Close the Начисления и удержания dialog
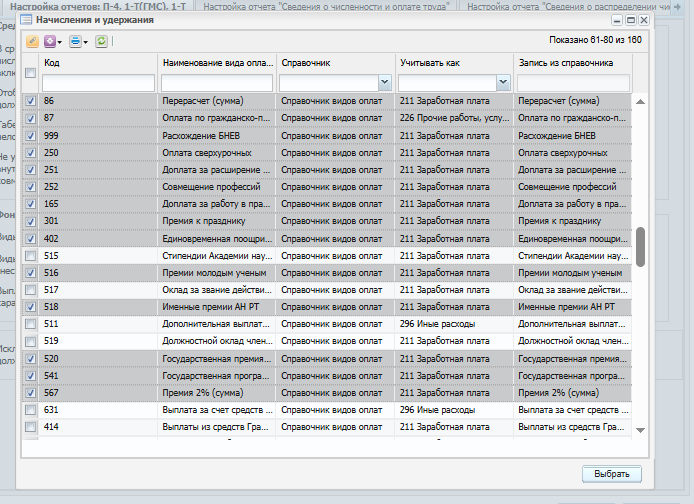 644,20
